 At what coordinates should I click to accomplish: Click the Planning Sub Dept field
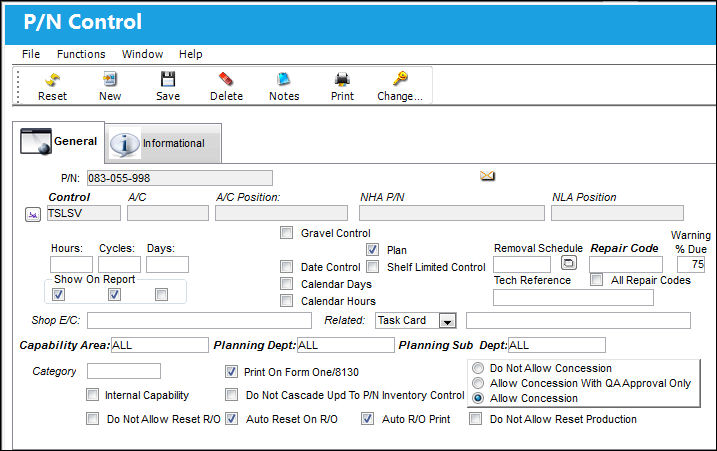point(557,345)
